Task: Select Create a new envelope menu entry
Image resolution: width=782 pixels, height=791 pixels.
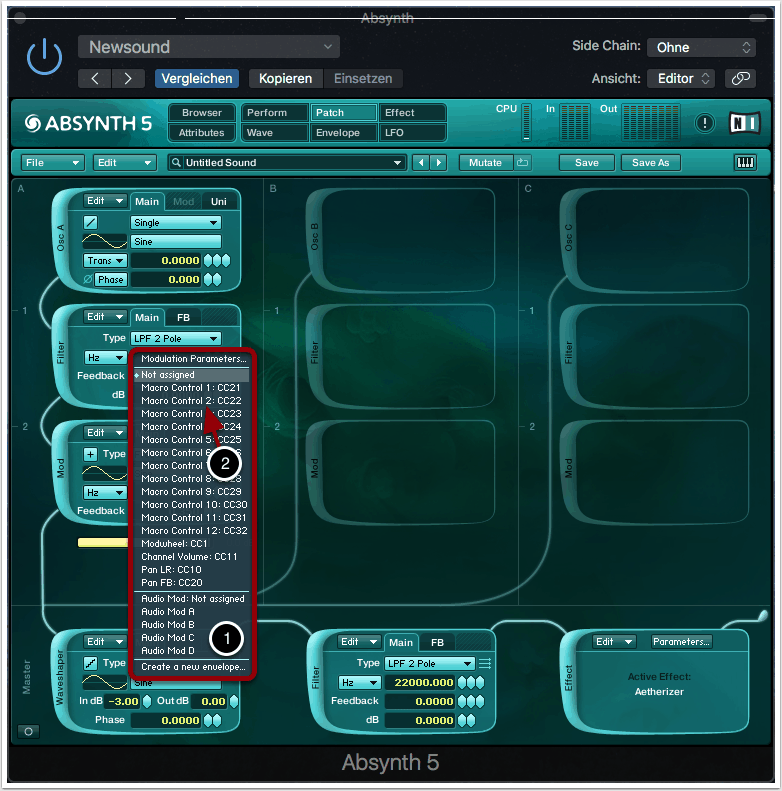Action: (x=193, y=666)
